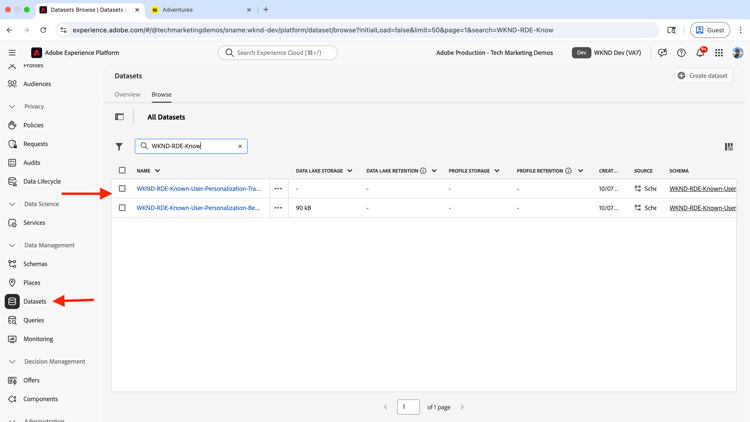Open the WKND Dev sandbox selector
Viewport: 750px width, 422px height.
pos(607,53)
